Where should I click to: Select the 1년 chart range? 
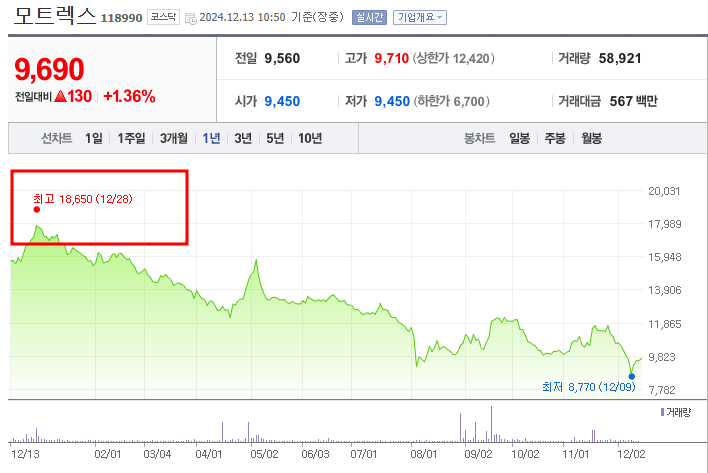(211, 138)
